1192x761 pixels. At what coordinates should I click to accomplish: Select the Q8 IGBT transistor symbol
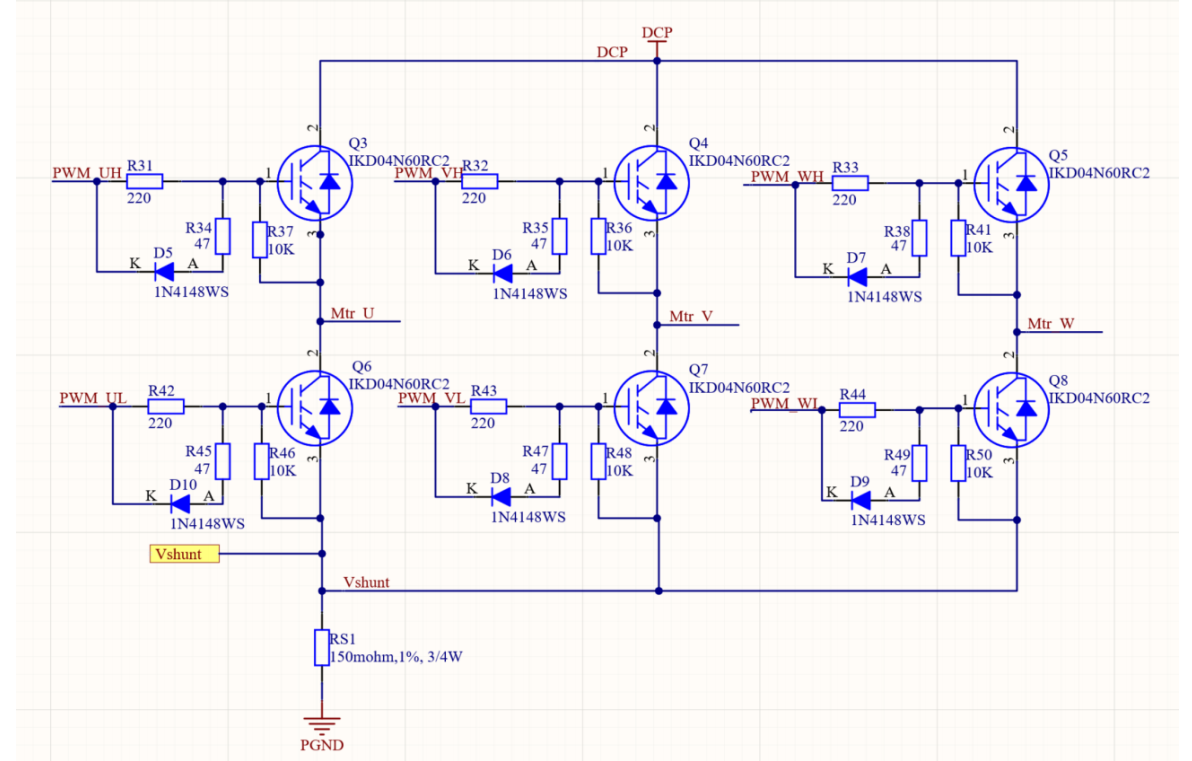[1011, 410]
